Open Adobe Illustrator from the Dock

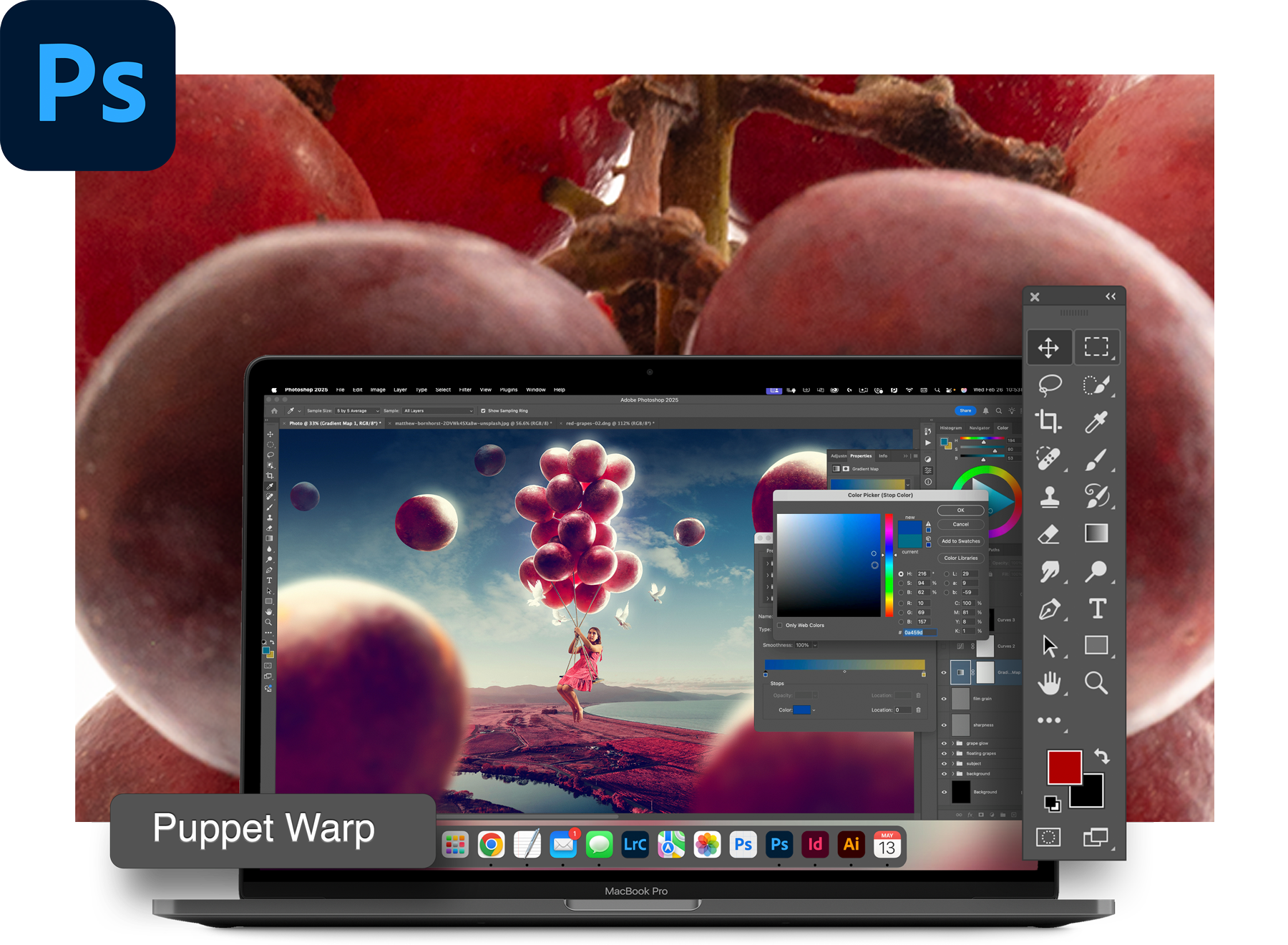851,845
